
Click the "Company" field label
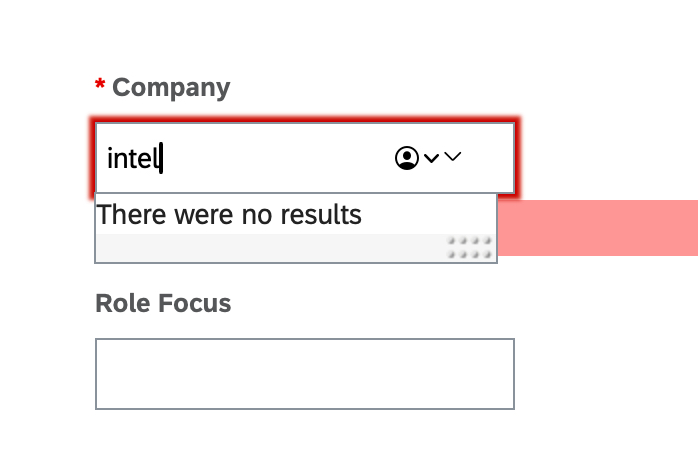tap(171, 88)
